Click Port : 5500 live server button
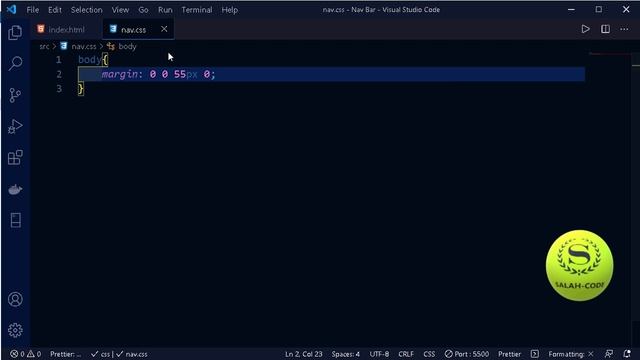The width and height of the screenshot is (640, 360). 467,354
